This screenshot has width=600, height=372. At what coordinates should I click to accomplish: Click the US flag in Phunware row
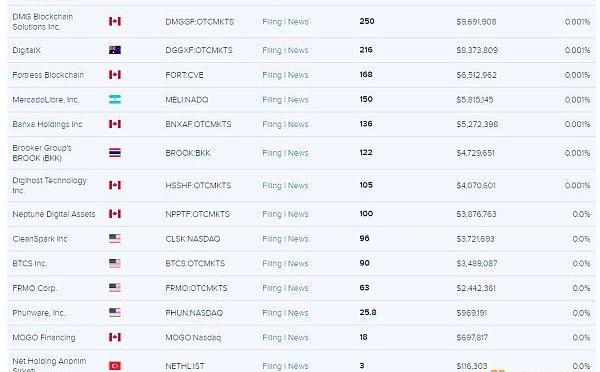coord(115,313)
